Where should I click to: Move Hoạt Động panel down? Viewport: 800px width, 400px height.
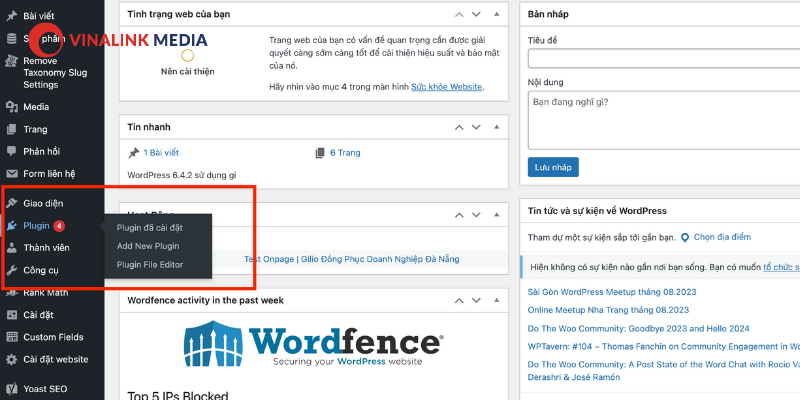[476, 215]
